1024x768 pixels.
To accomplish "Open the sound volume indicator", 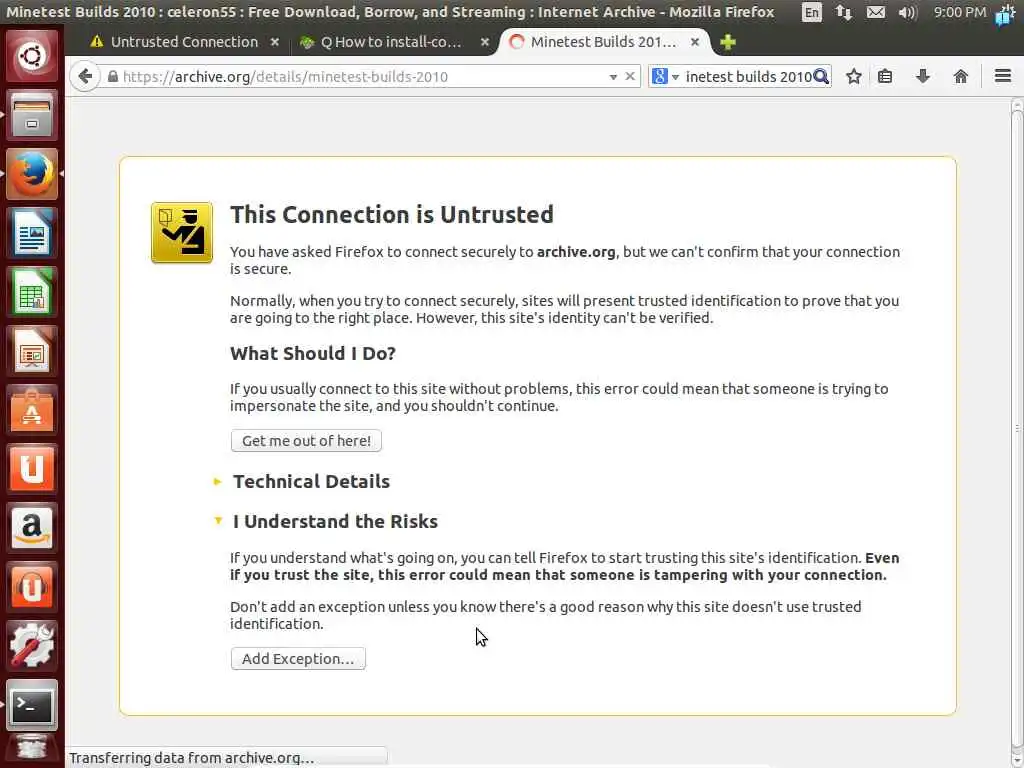I will 907,12.
